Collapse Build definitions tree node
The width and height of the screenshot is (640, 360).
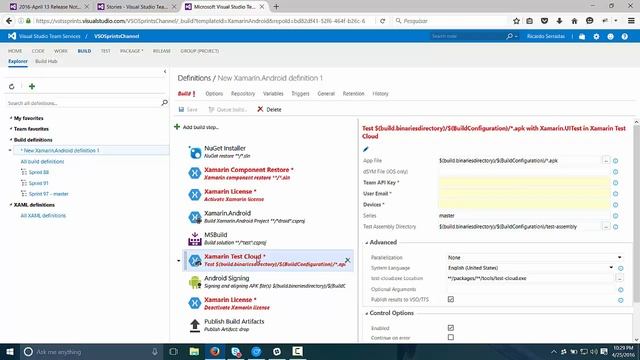click(11, 140)
